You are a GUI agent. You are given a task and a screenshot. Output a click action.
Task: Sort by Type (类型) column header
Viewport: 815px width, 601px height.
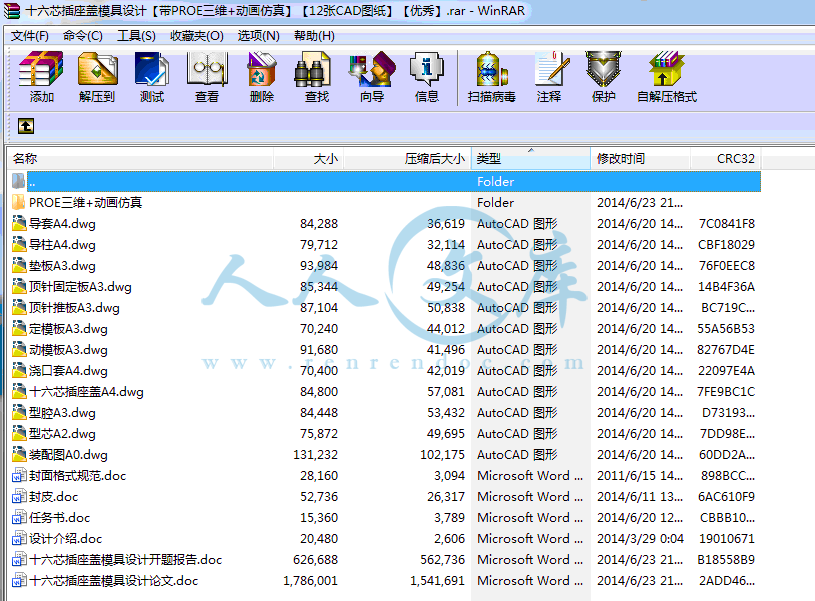(x=531, y=159)
